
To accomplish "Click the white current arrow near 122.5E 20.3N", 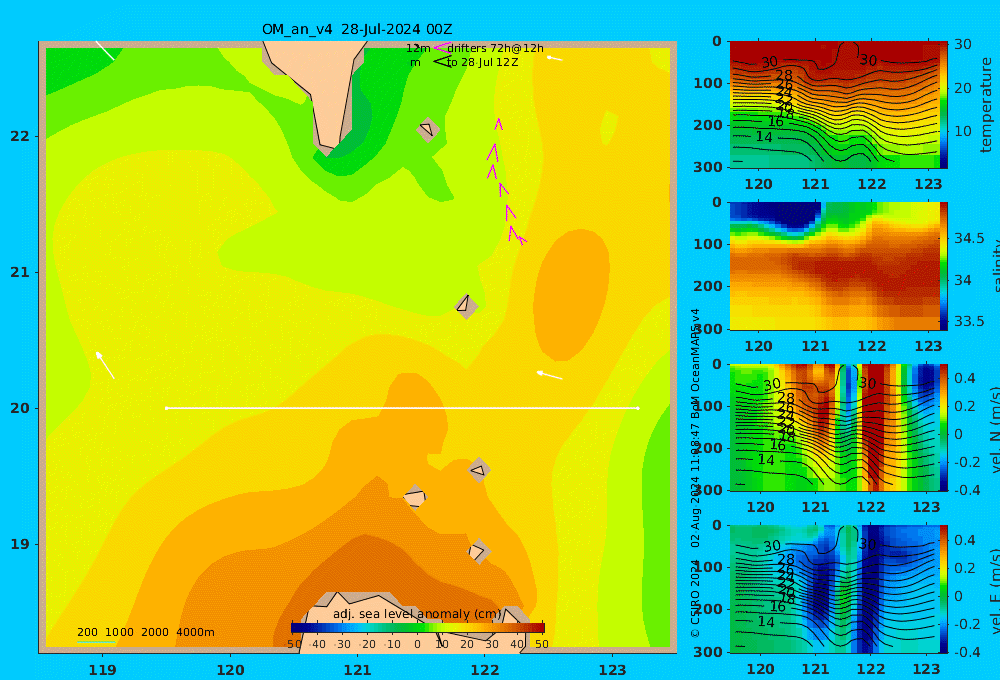I will pyautogui.click(x=549, y=375).
